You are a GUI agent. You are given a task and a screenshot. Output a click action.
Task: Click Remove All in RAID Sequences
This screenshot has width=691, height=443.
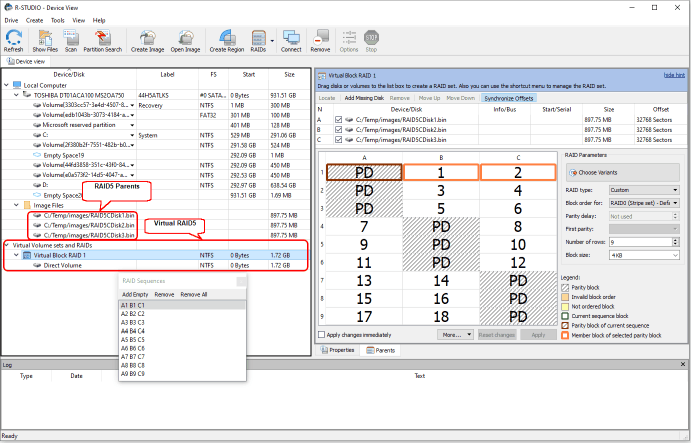tap(194, 294)
